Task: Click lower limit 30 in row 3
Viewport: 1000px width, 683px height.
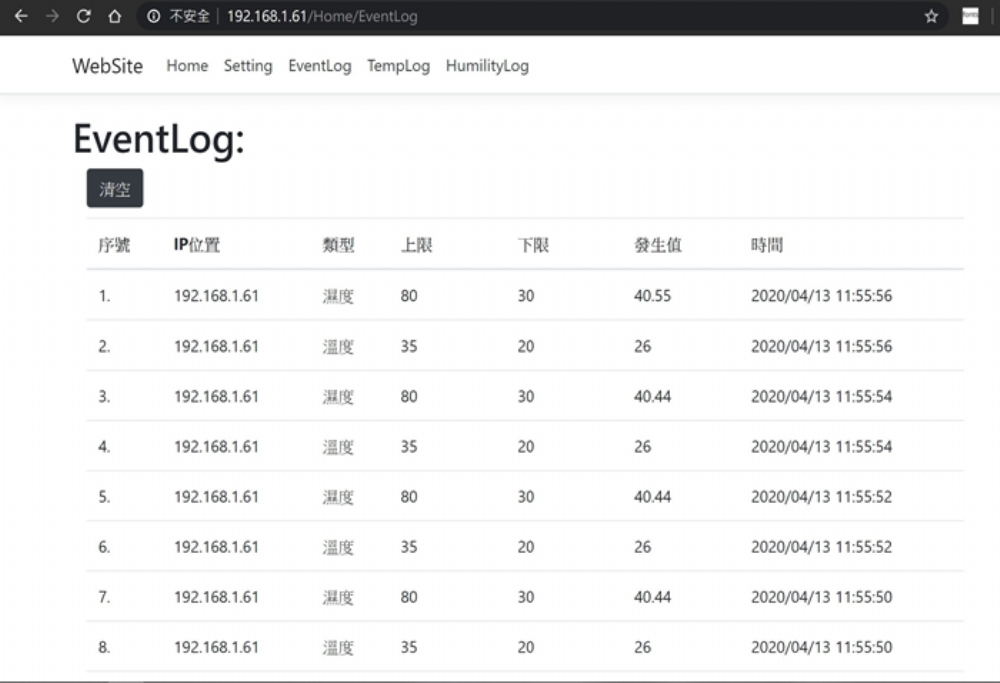Action: [x=526, y=396]
